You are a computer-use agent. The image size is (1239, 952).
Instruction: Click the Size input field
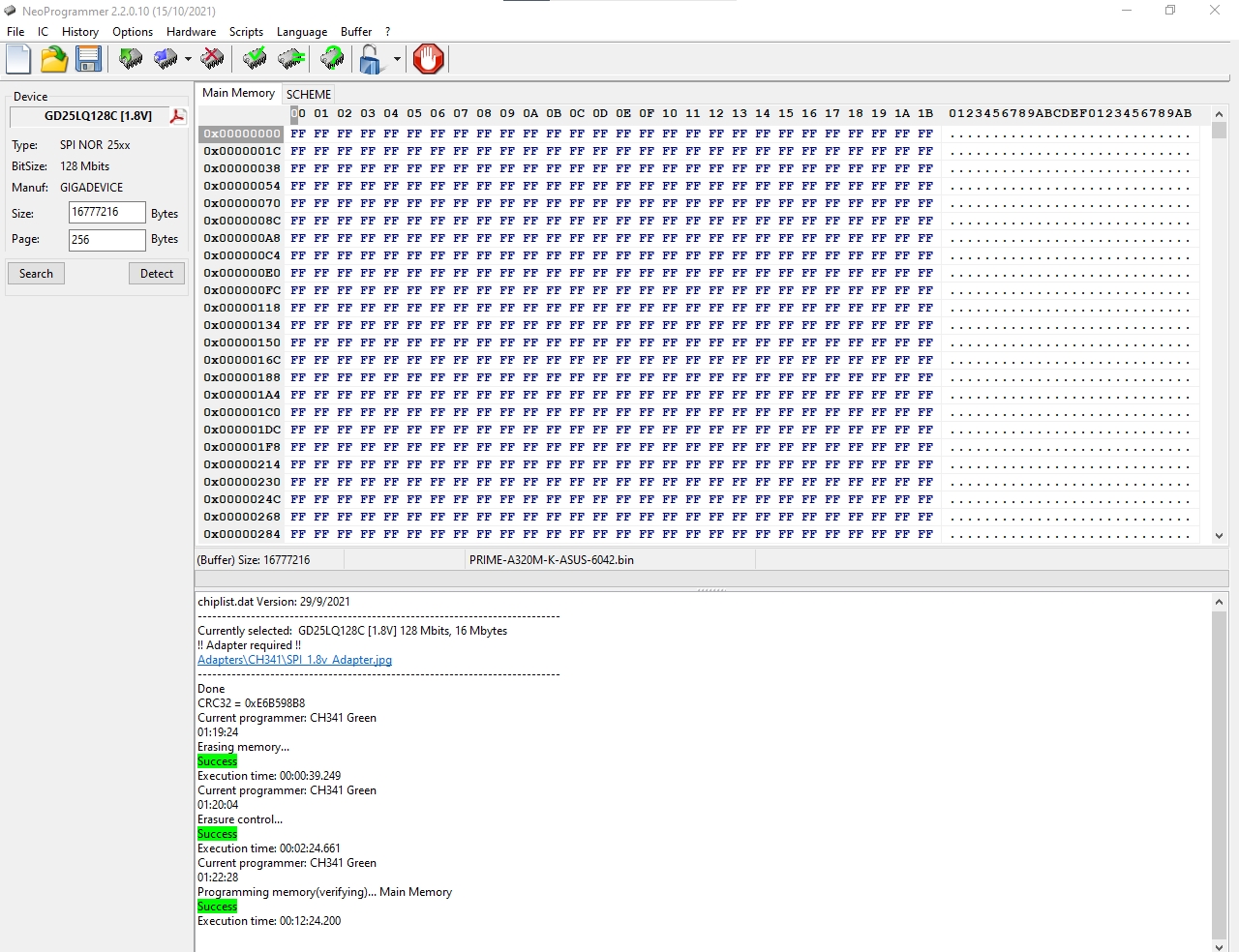pos(106,213)
